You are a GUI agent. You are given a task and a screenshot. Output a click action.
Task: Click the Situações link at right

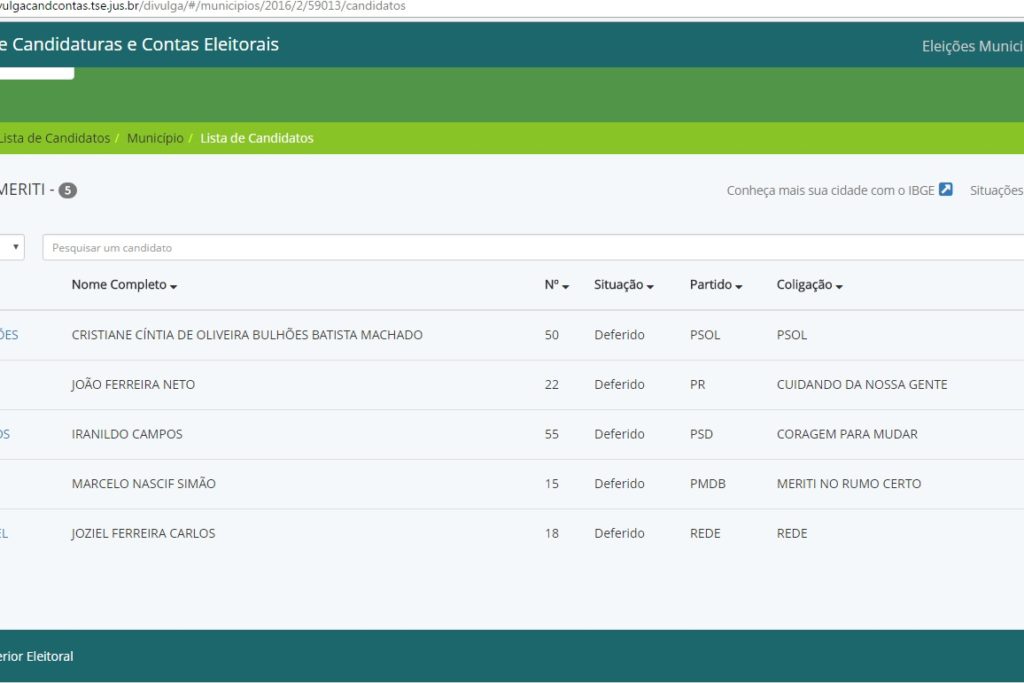point(997,191)
